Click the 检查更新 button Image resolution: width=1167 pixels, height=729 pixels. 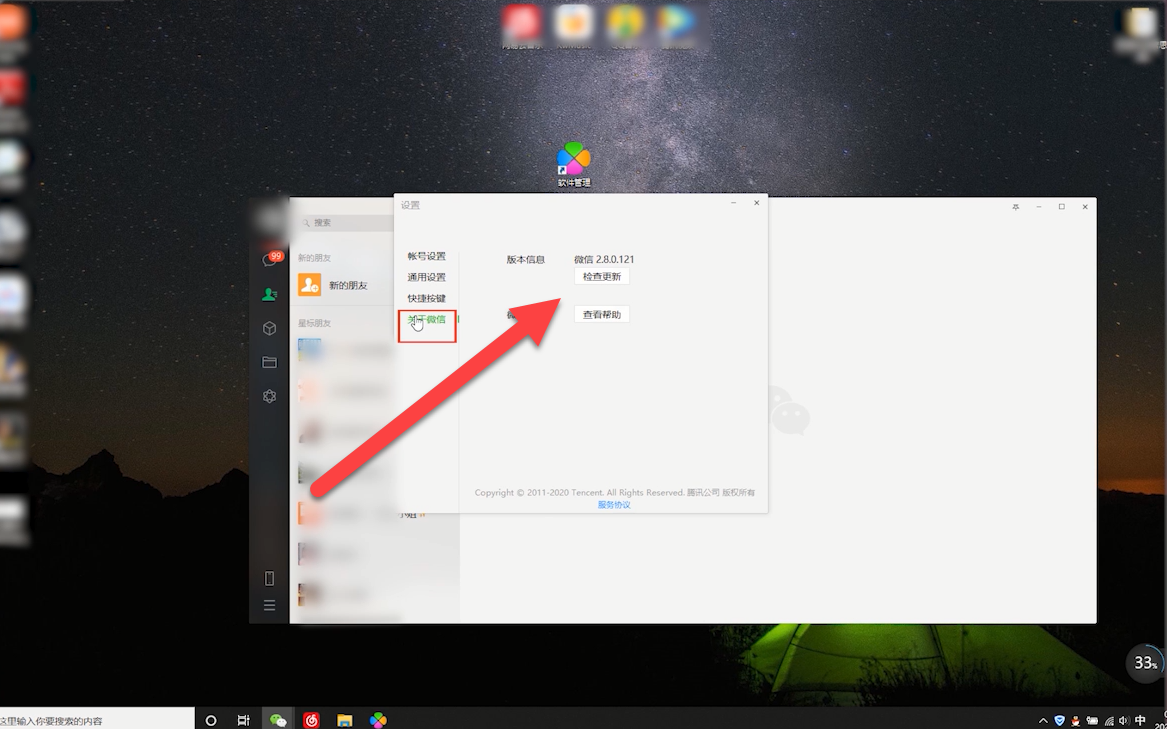(602, 276)
